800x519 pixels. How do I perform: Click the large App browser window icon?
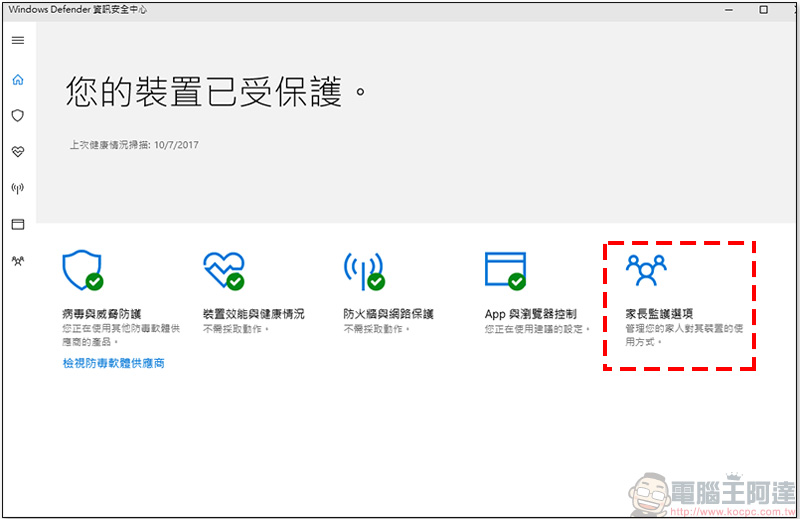[x=506, y=270]
